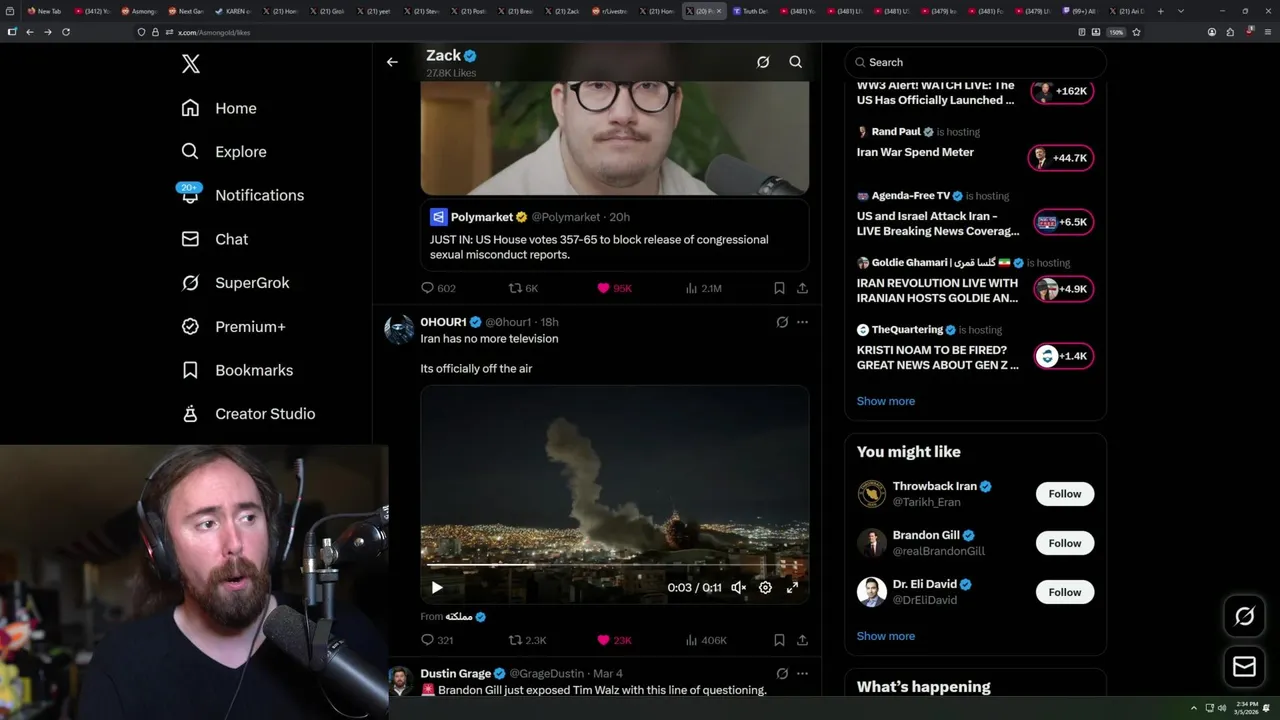Click the Search input field
1280x720 pixels.
pos(975,62)
